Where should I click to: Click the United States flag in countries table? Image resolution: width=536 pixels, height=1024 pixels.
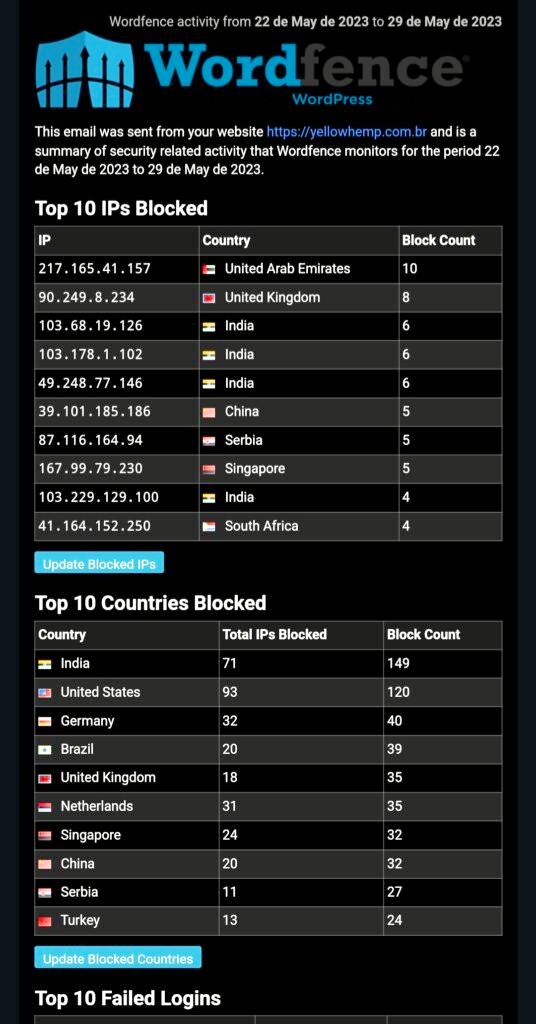(44, 692)
